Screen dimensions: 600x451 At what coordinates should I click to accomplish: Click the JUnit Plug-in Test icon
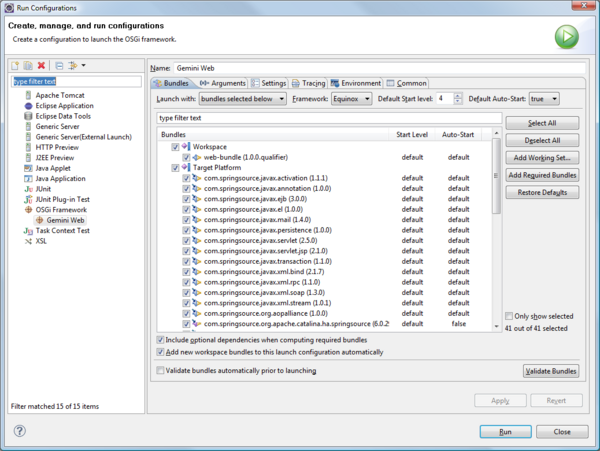point(28,199)
